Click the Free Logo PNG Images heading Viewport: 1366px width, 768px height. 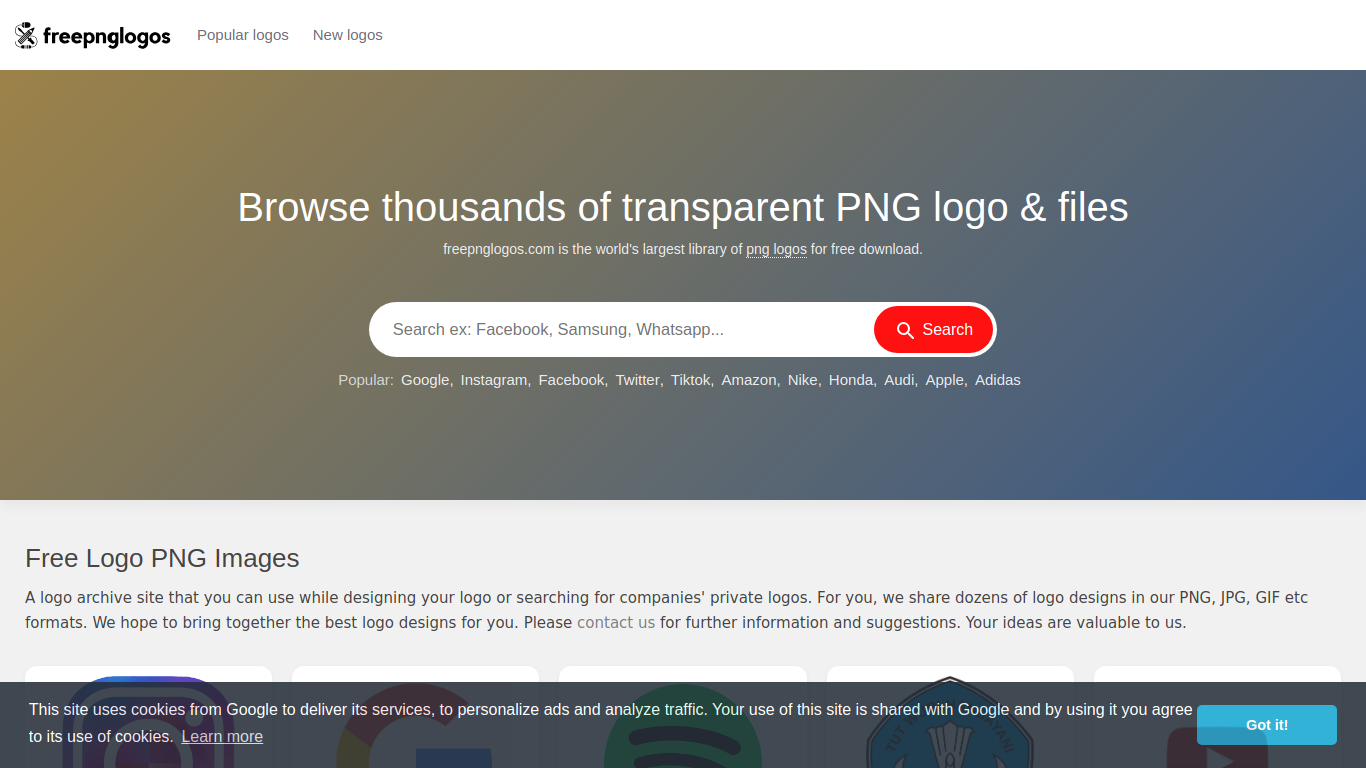[x=162, y=558]
